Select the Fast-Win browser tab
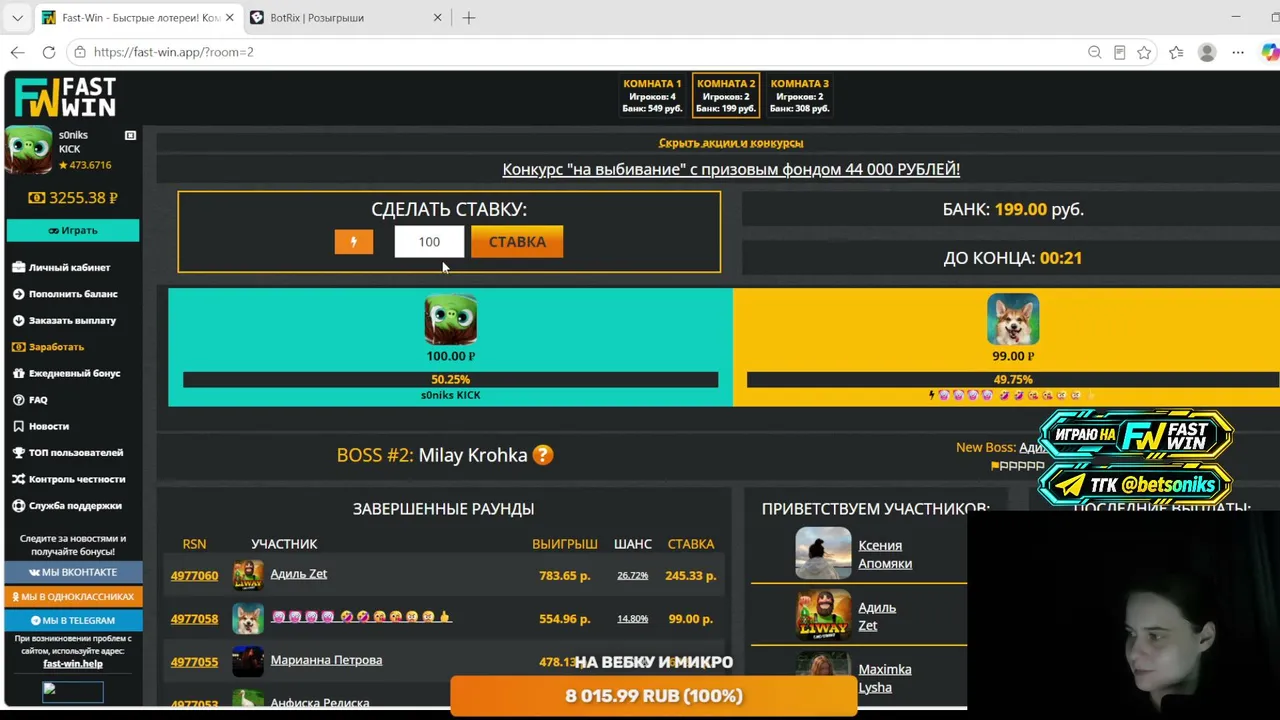Image resolution: width=1280 pixels, height=720 pixels. 137,18
